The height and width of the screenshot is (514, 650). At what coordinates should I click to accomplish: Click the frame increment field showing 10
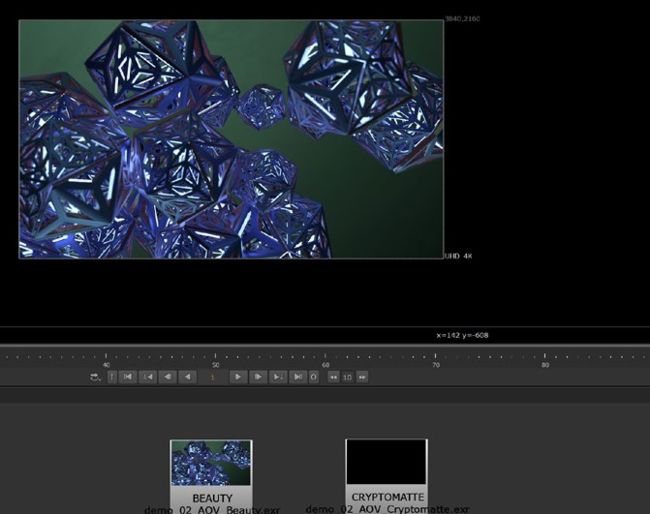[x=347, y=377]
